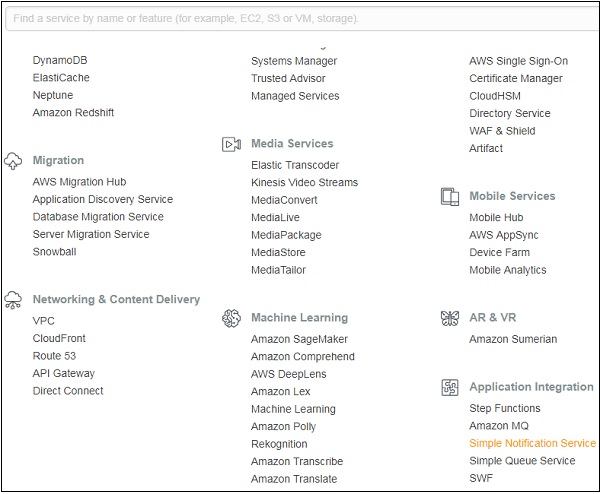Click the Media Services play icon
600x494 pixels.
[x=232, y=144]
